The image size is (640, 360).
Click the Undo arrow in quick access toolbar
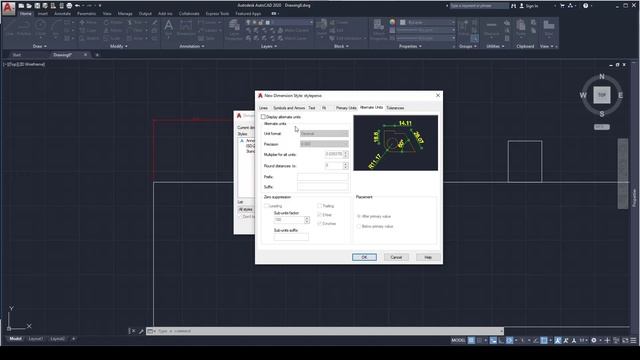pos(77,6)
